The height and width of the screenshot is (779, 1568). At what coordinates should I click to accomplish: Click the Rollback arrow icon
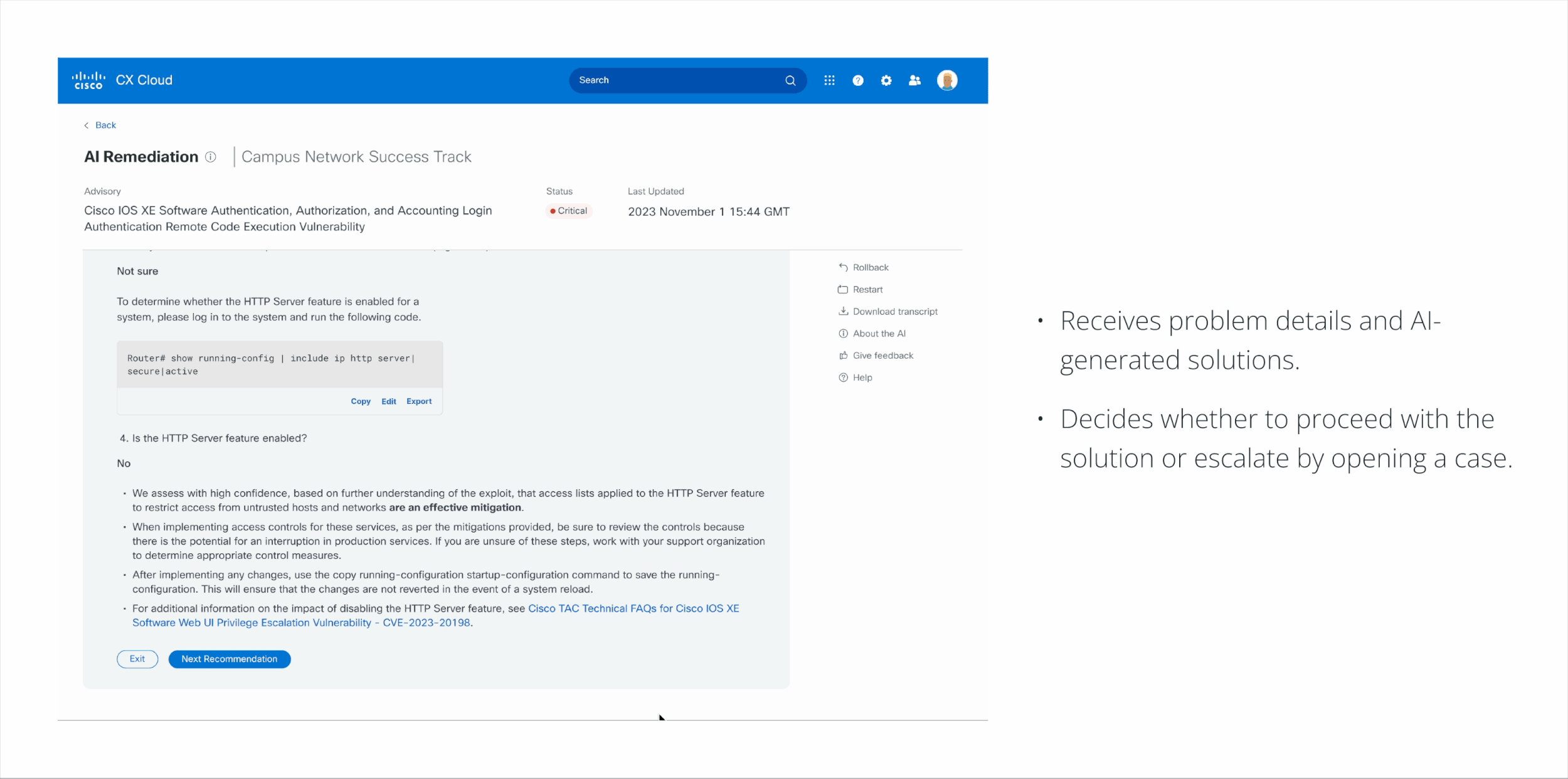(843, 267)
